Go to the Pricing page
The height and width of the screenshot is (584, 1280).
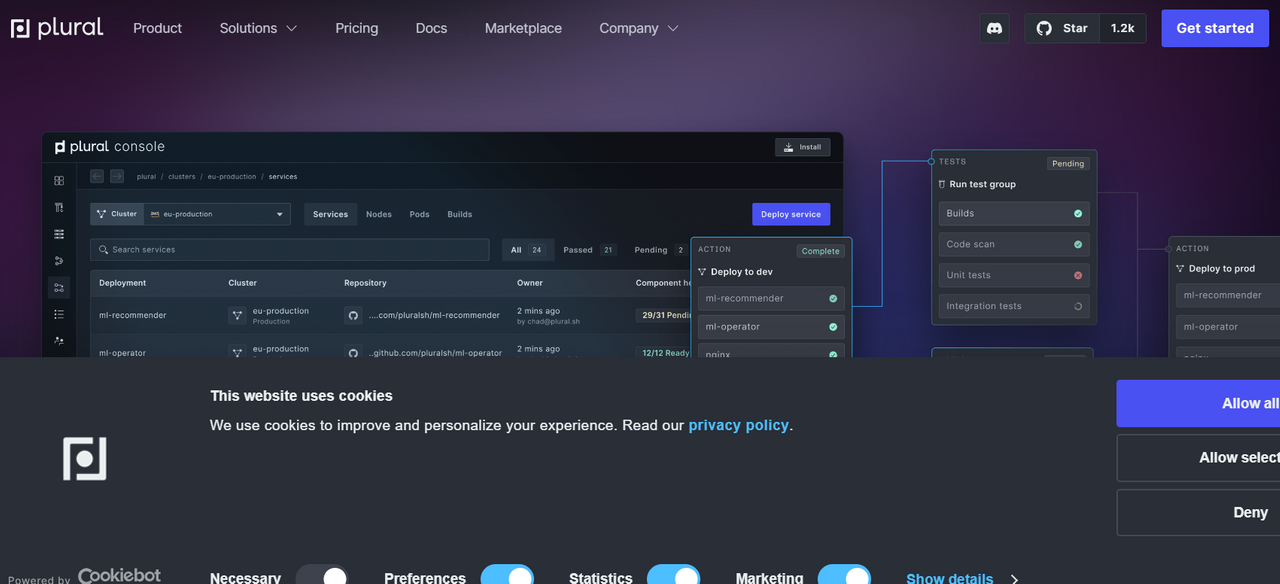click(x=357, y=28)
